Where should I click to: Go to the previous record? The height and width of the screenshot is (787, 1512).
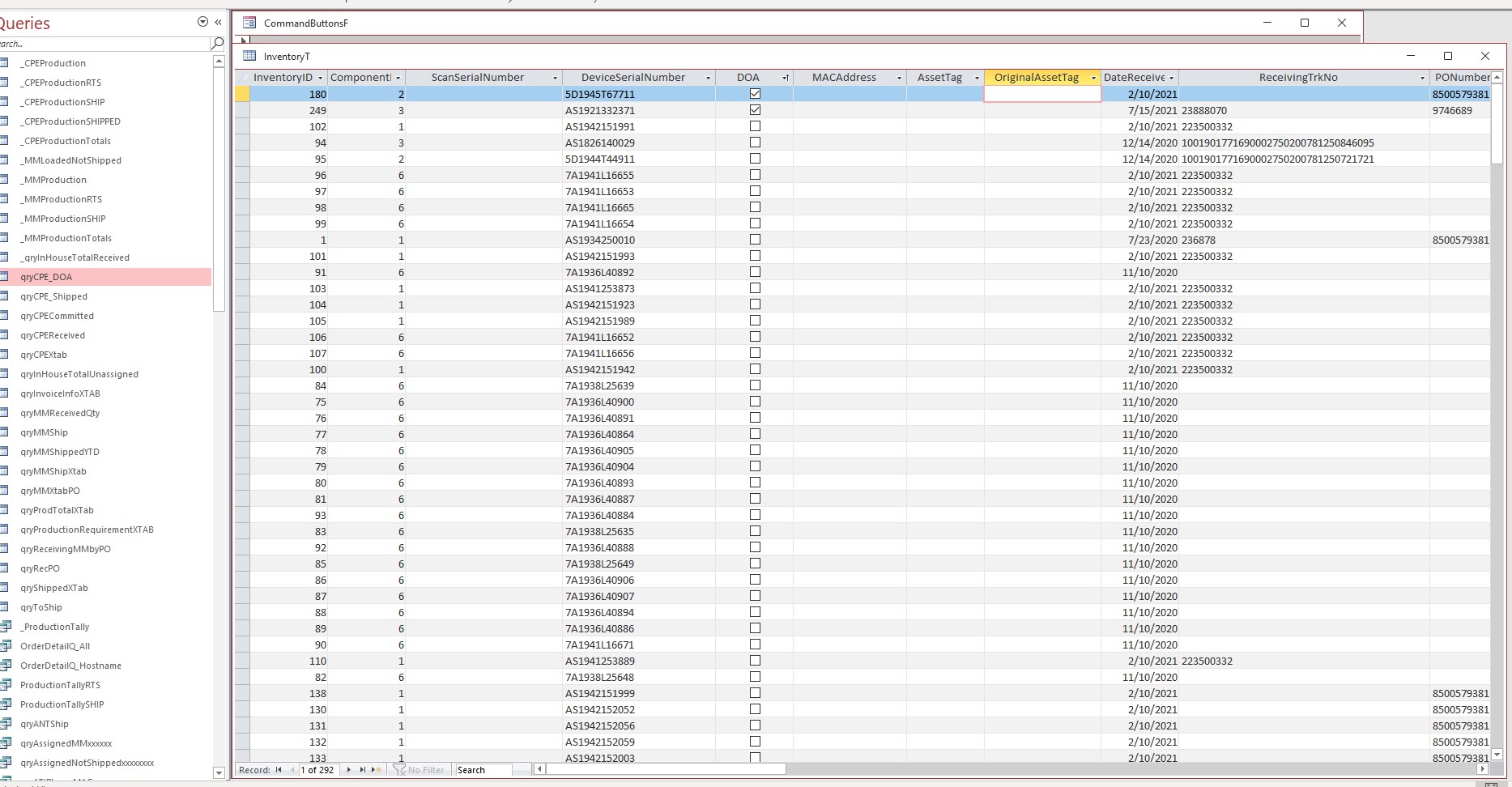pos(292,770)
